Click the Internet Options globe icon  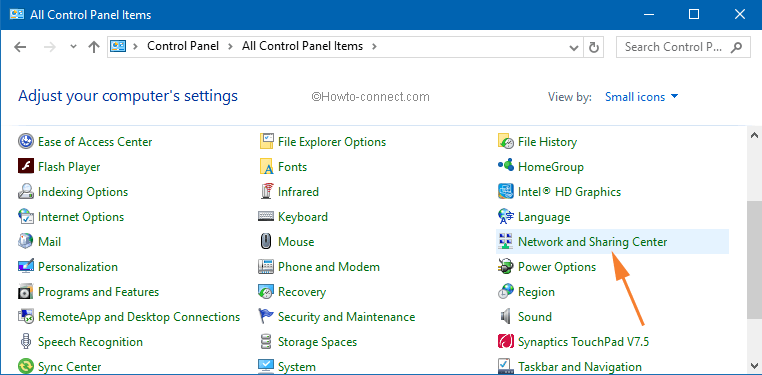pyautogui.click(x=25, y=217)
